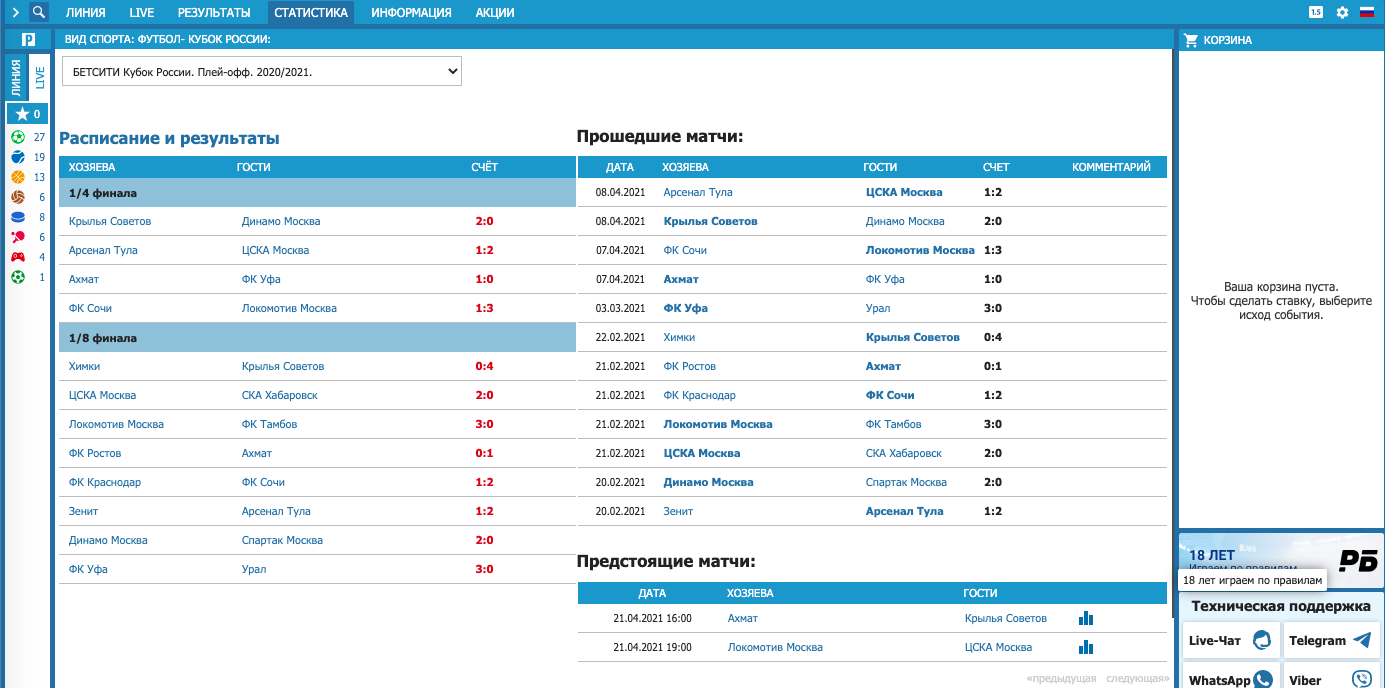Image resolution: width=1385 pixels, height=688 pixels.
Task: Select the basketball icon with 13 events
Action: click(x=18, y=177)
